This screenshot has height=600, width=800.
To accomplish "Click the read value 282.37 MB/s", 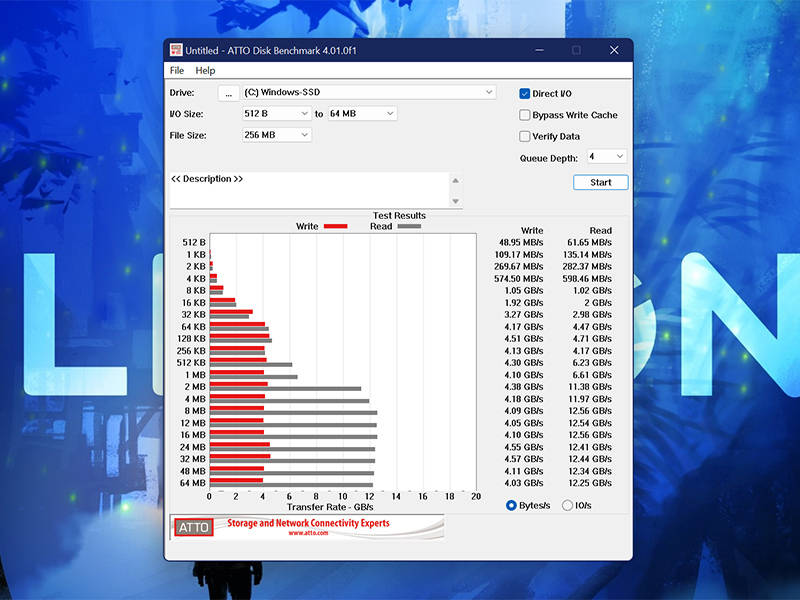I will pos(587,266).
